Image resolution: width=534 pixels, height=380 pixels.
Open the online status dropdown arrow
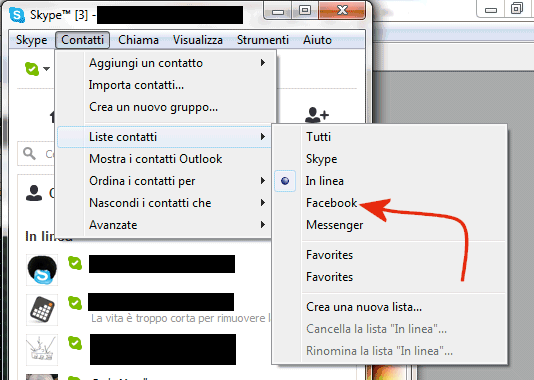47,69
